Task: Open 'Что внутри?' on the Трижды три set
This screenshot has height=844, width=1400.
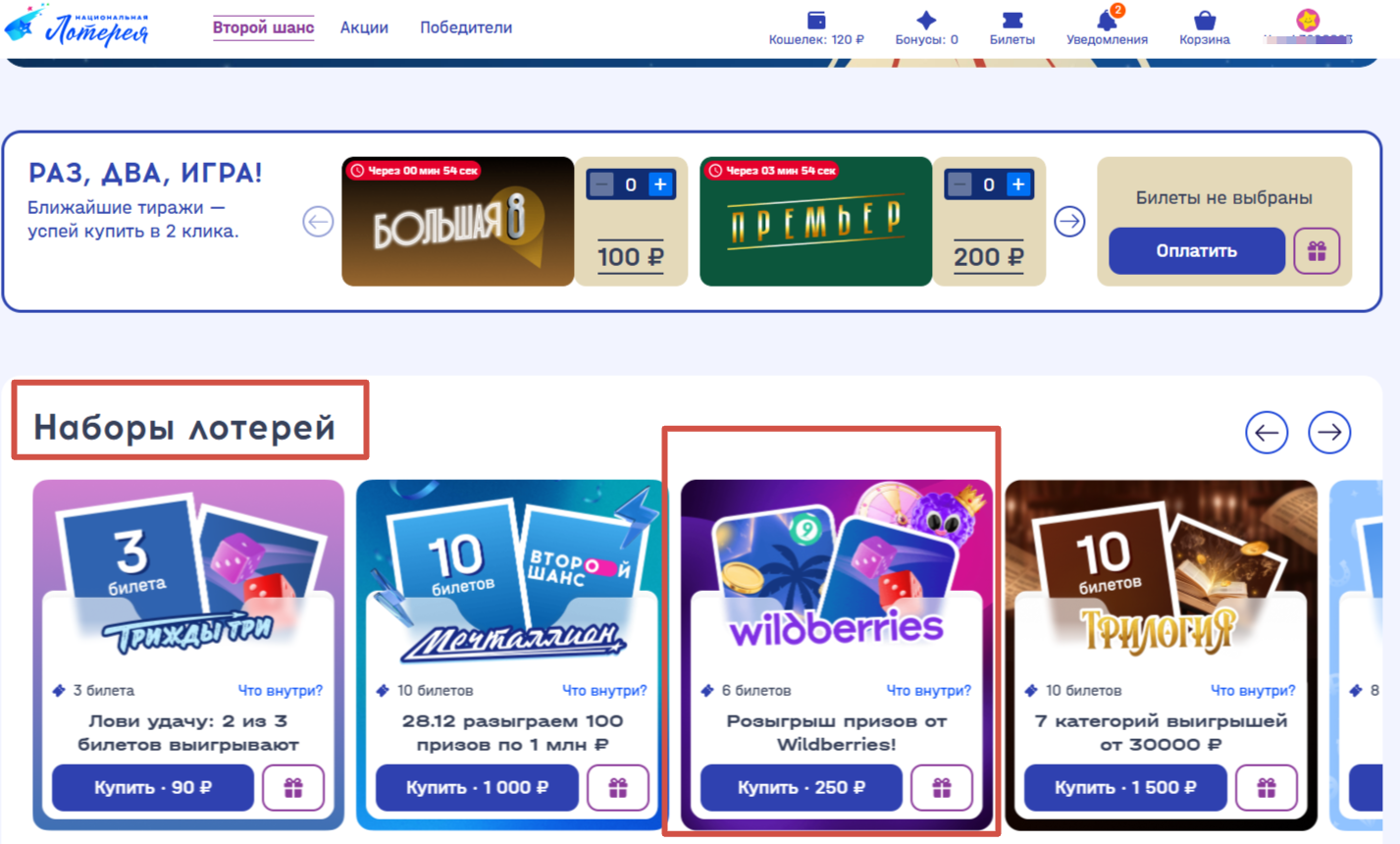Action: click(x=281, y=691)
